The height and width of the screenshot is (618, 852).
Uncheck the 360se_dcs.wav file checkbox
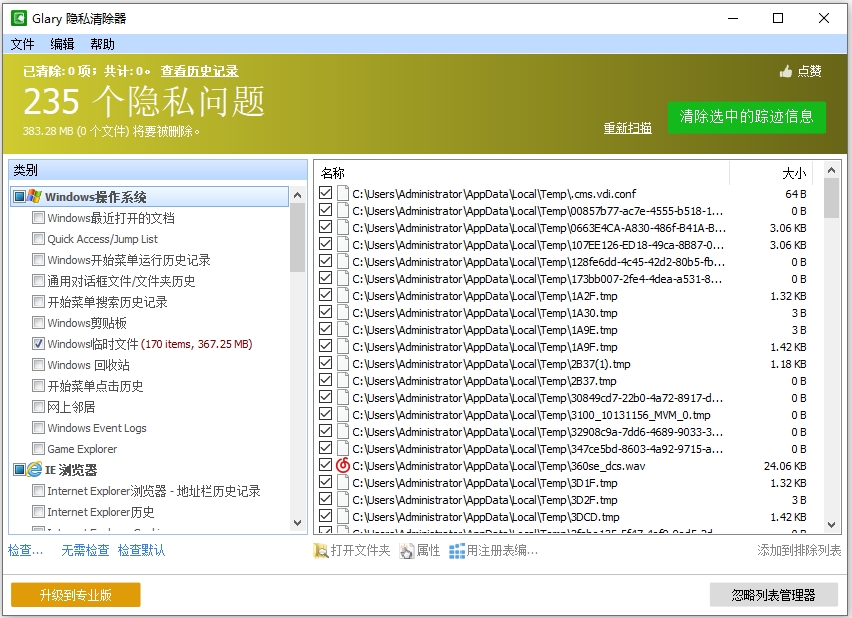325,466
